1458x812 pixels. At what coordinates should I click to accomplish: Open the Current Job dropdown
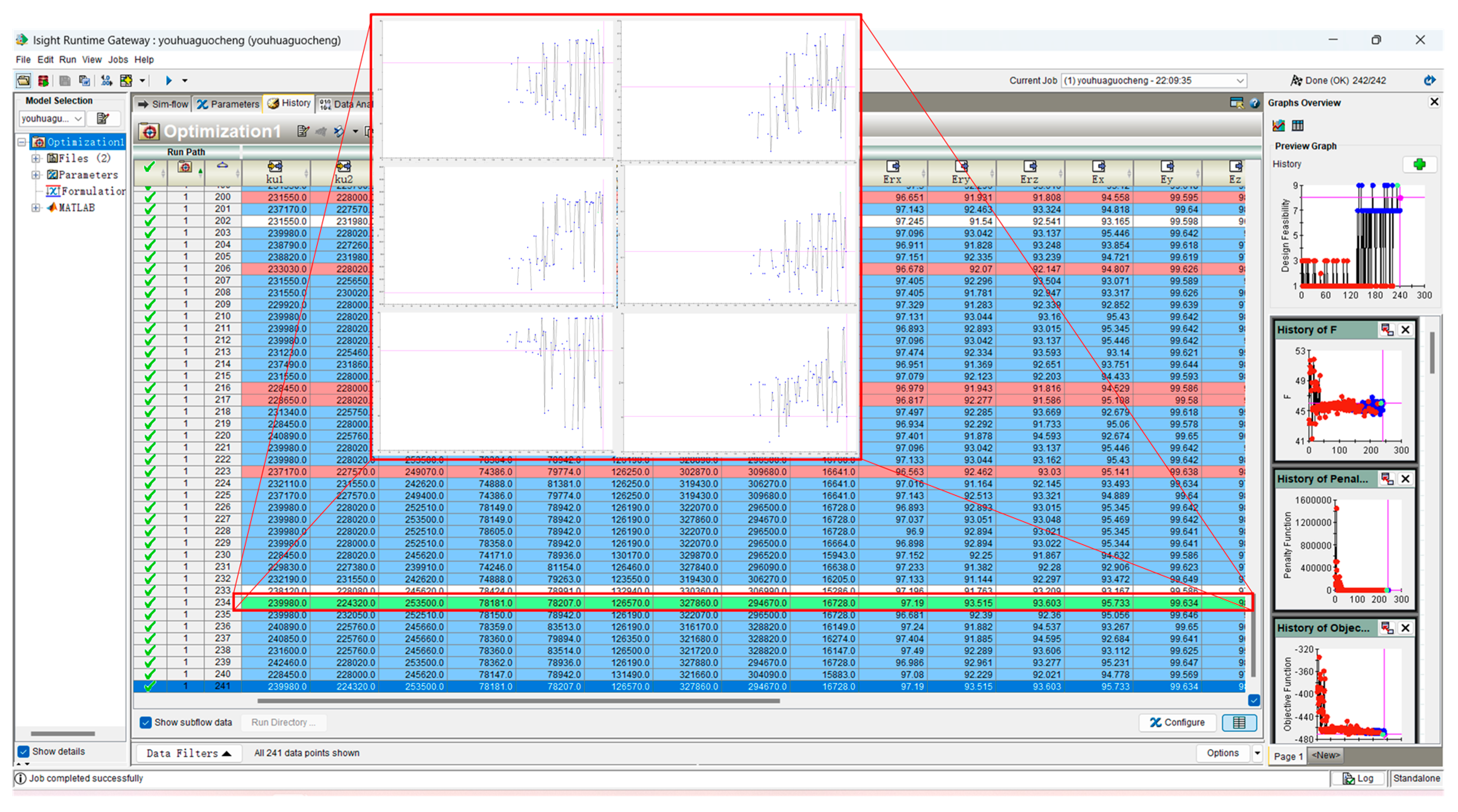click(1153, 80)
